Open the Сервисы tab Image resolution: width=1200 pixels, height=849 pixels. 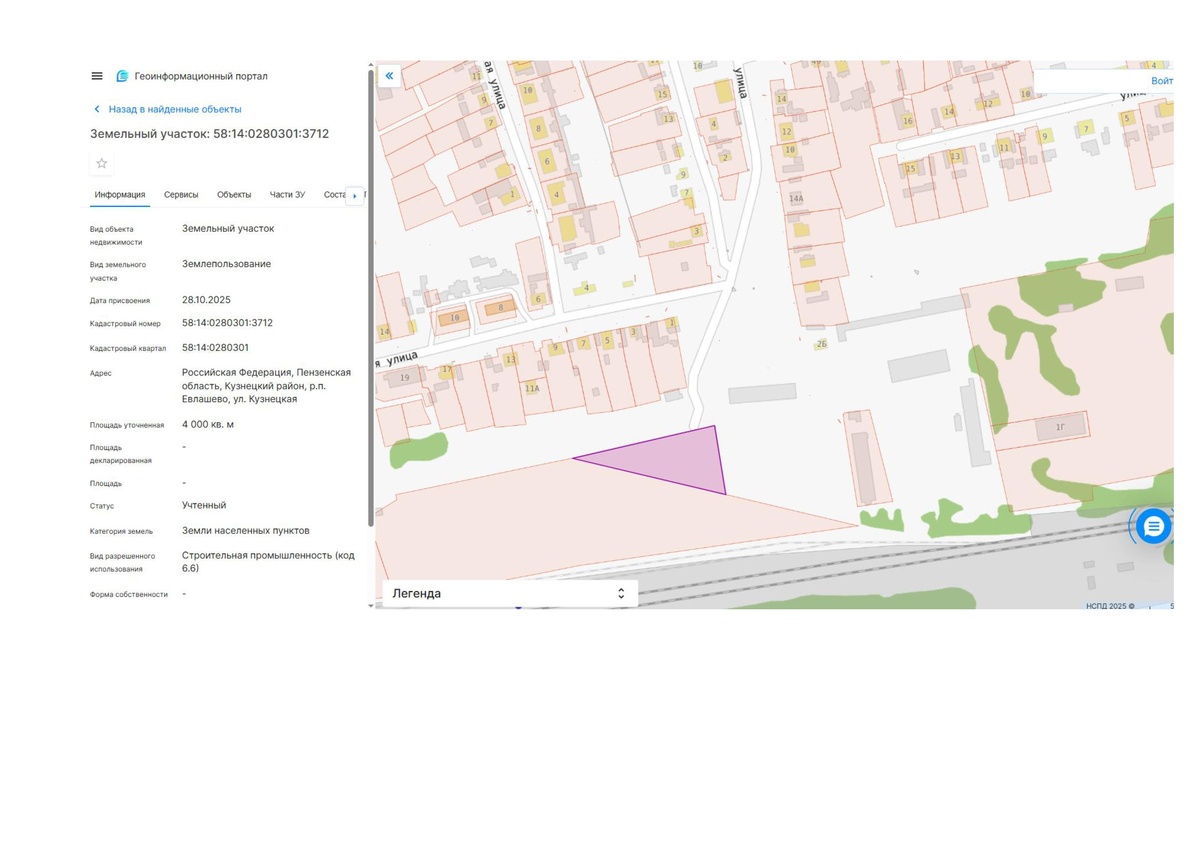[x=181, y=195]
